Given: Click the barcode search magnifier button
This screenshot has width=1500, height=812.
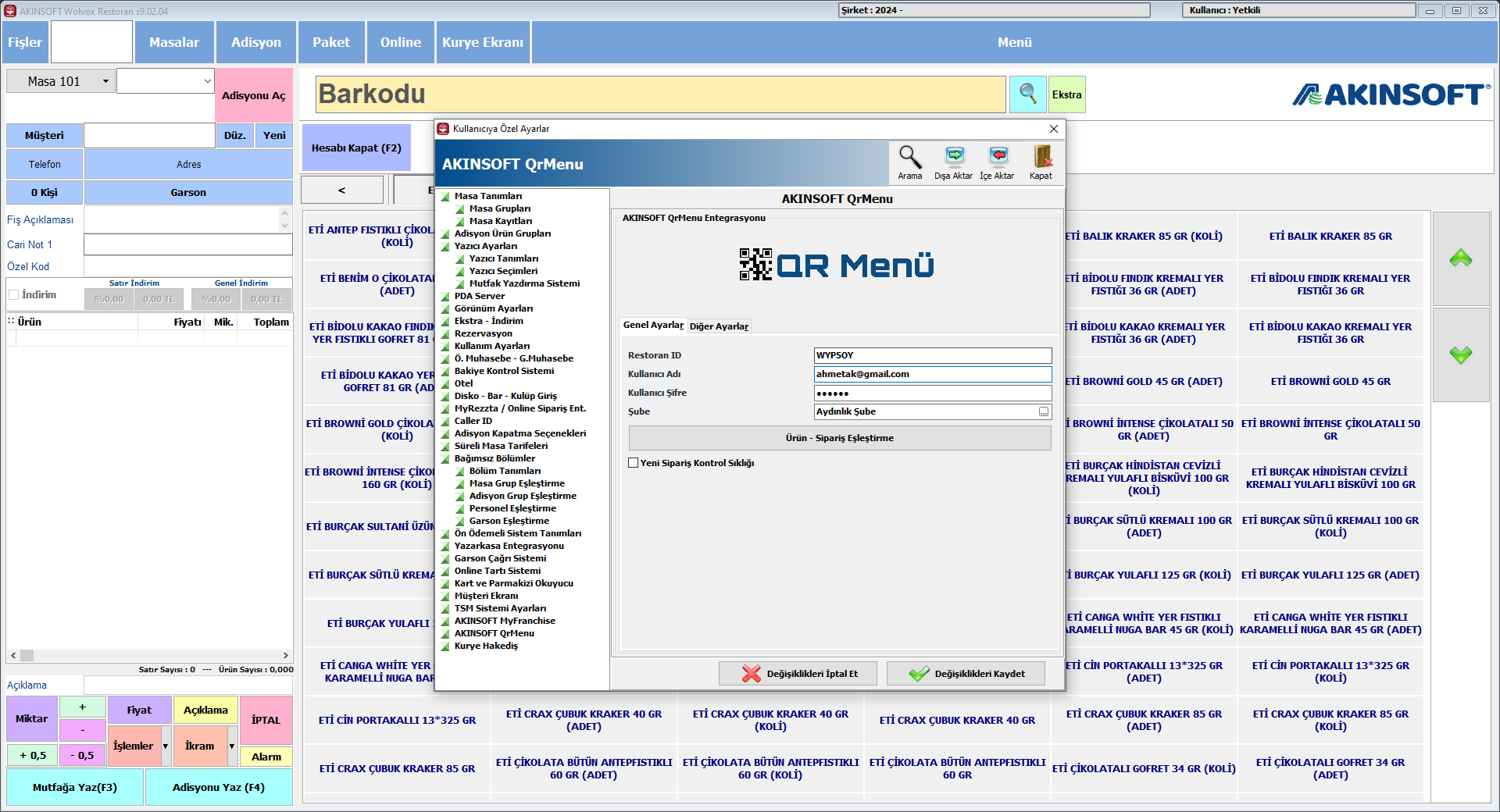Looking at the screenshot, I should pos(1028,94).
